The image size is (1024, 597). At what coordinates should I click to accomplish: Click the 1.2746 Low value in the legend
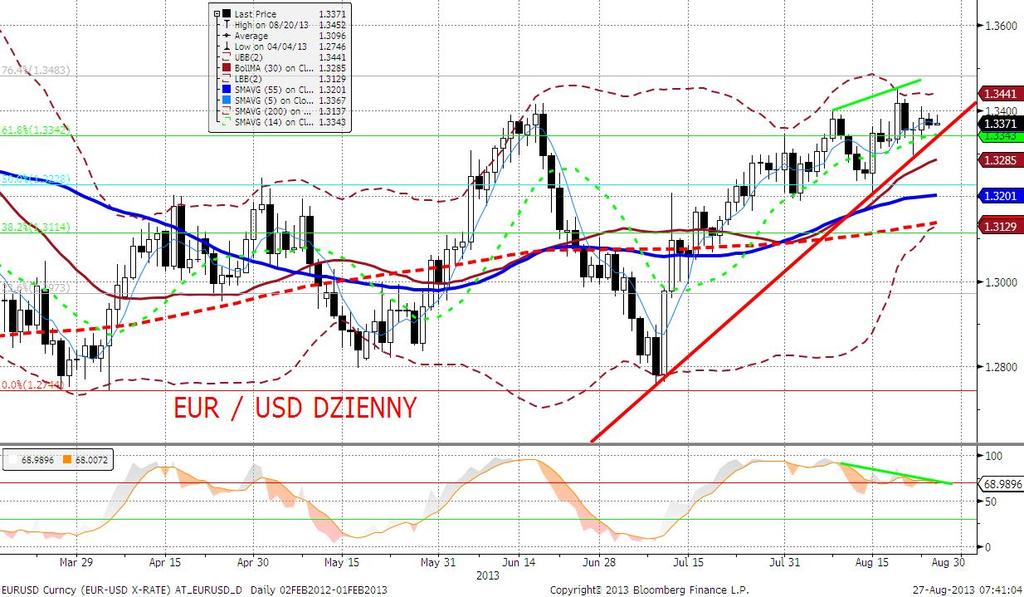(332, 46)
